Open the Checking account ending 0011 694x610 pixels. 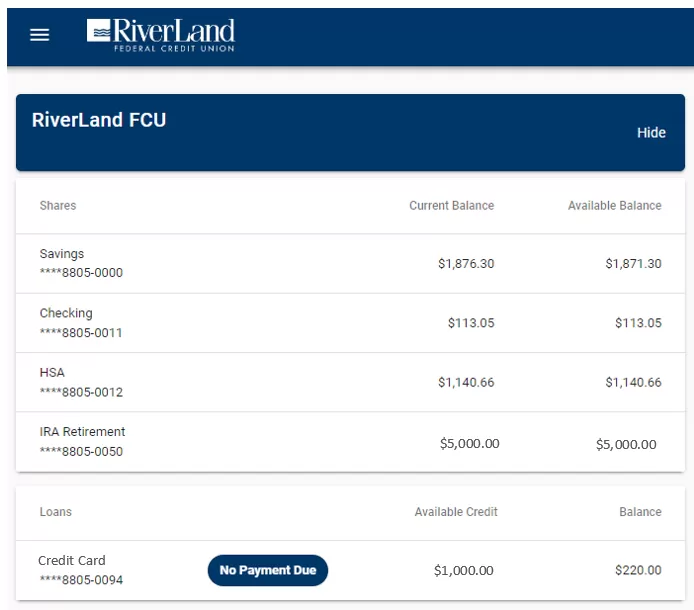81,323
